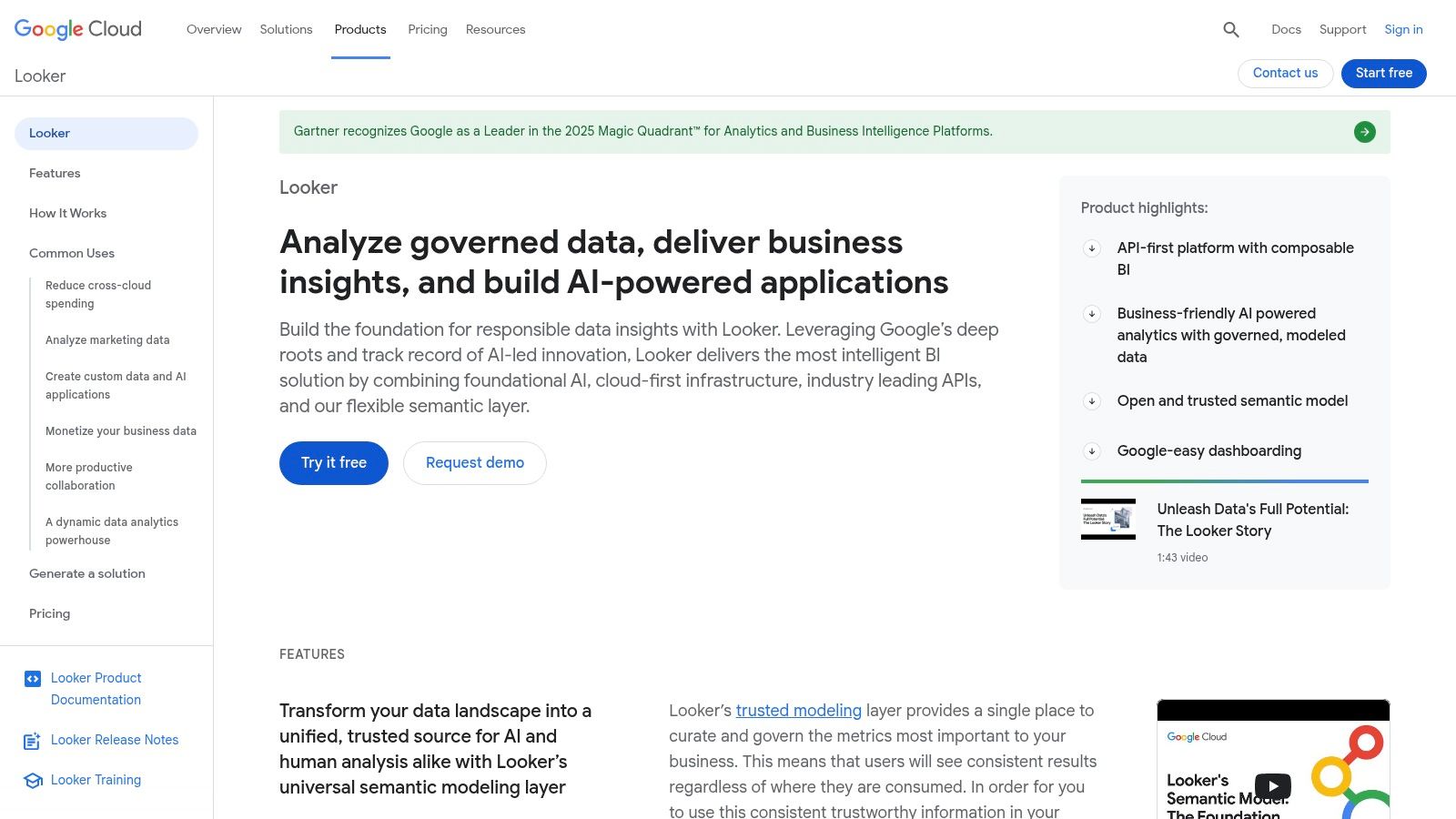Click Contact us in the header
The width and height of the screenshot is (1456, 819).
1285,73
